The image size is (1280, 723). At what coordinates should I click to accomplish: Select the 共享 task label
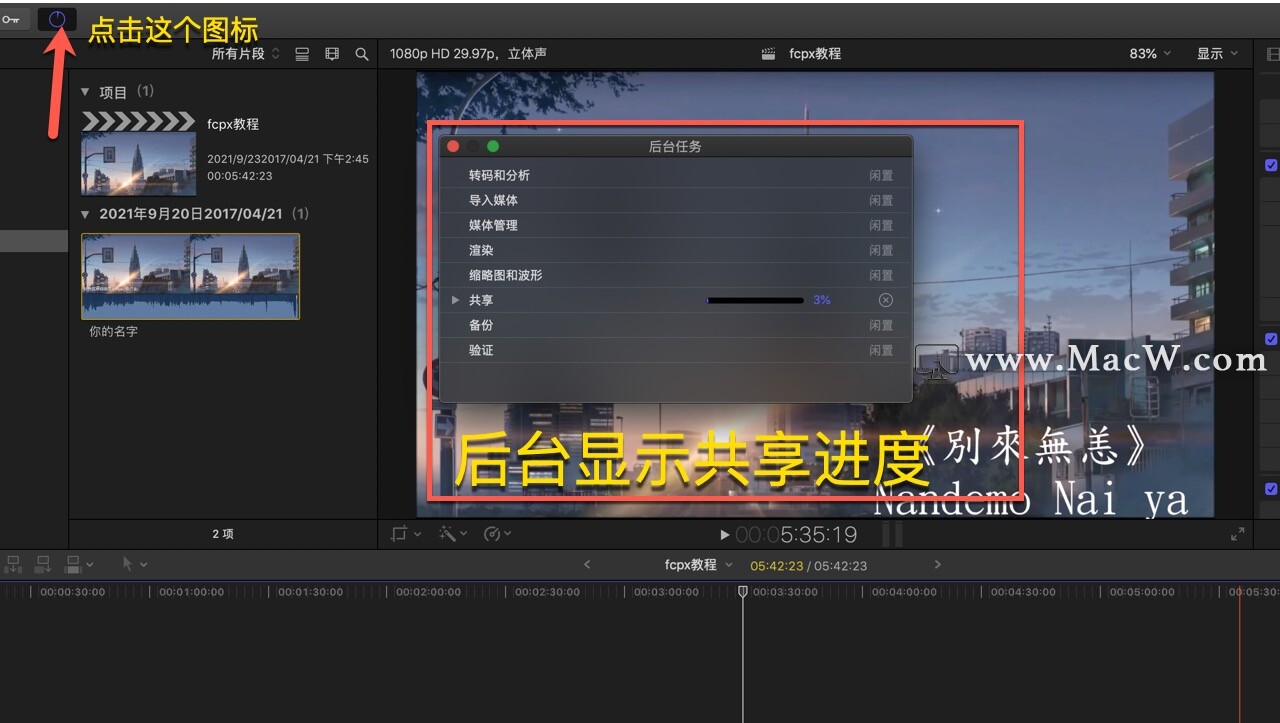point(481,300)
